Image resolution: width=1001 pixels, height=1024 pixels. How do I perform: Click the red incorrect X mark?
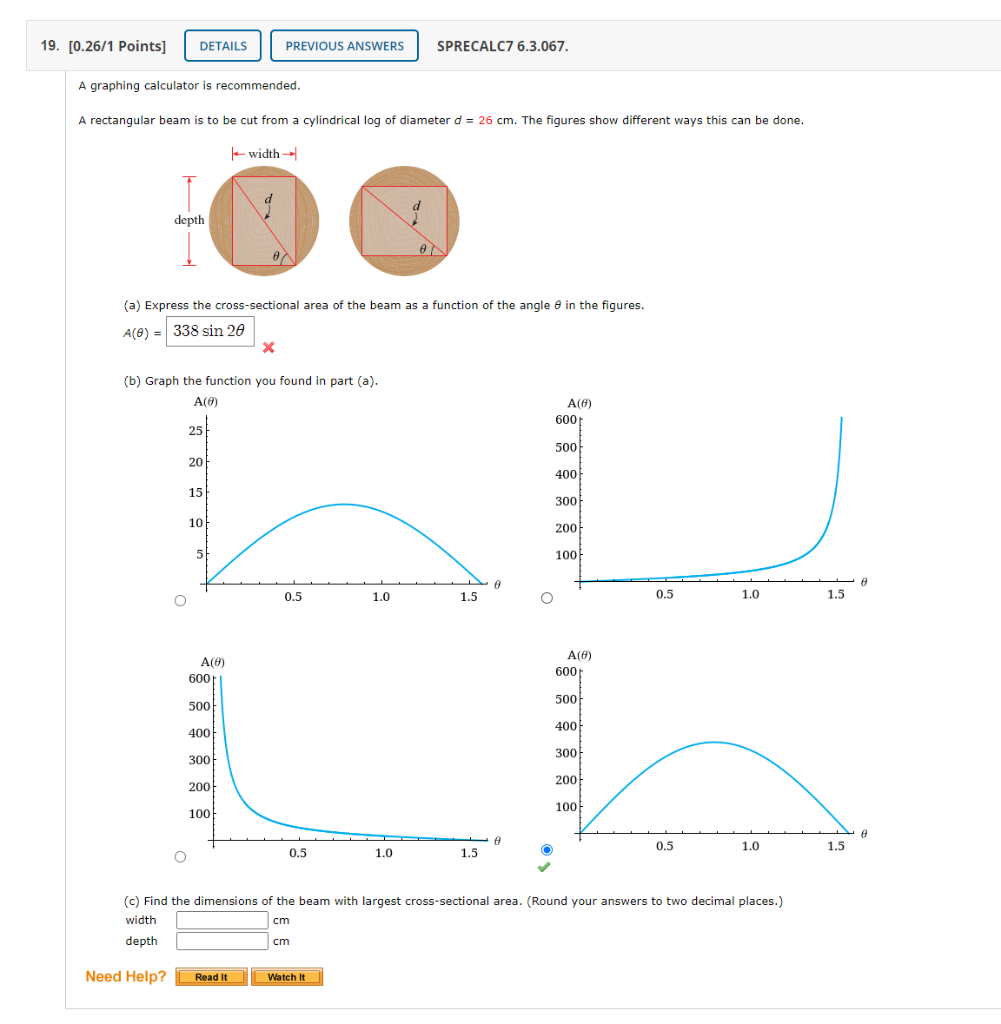(268, 347)
